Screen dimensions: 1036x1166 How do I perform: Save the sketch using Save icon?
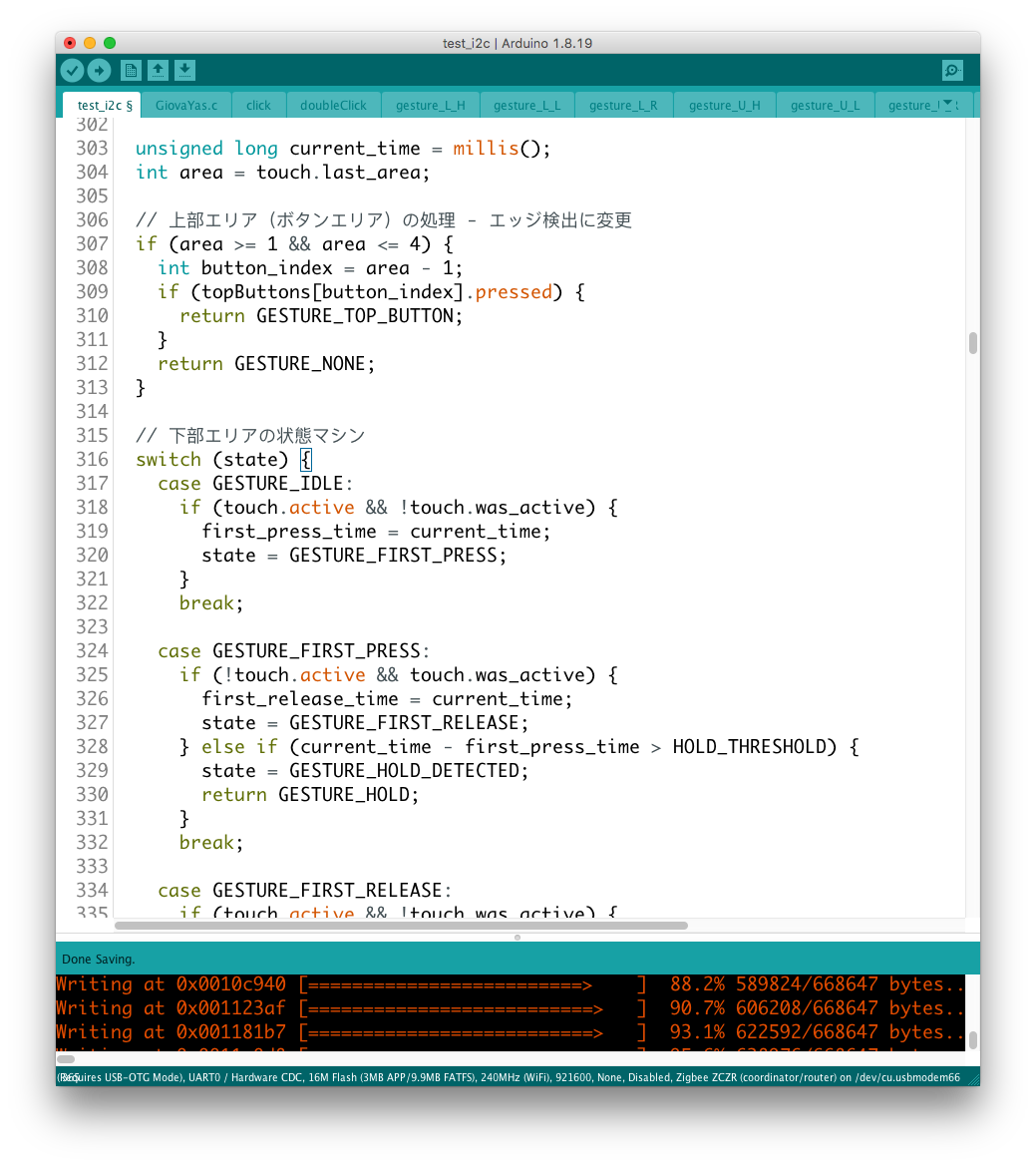click(184, 70)
